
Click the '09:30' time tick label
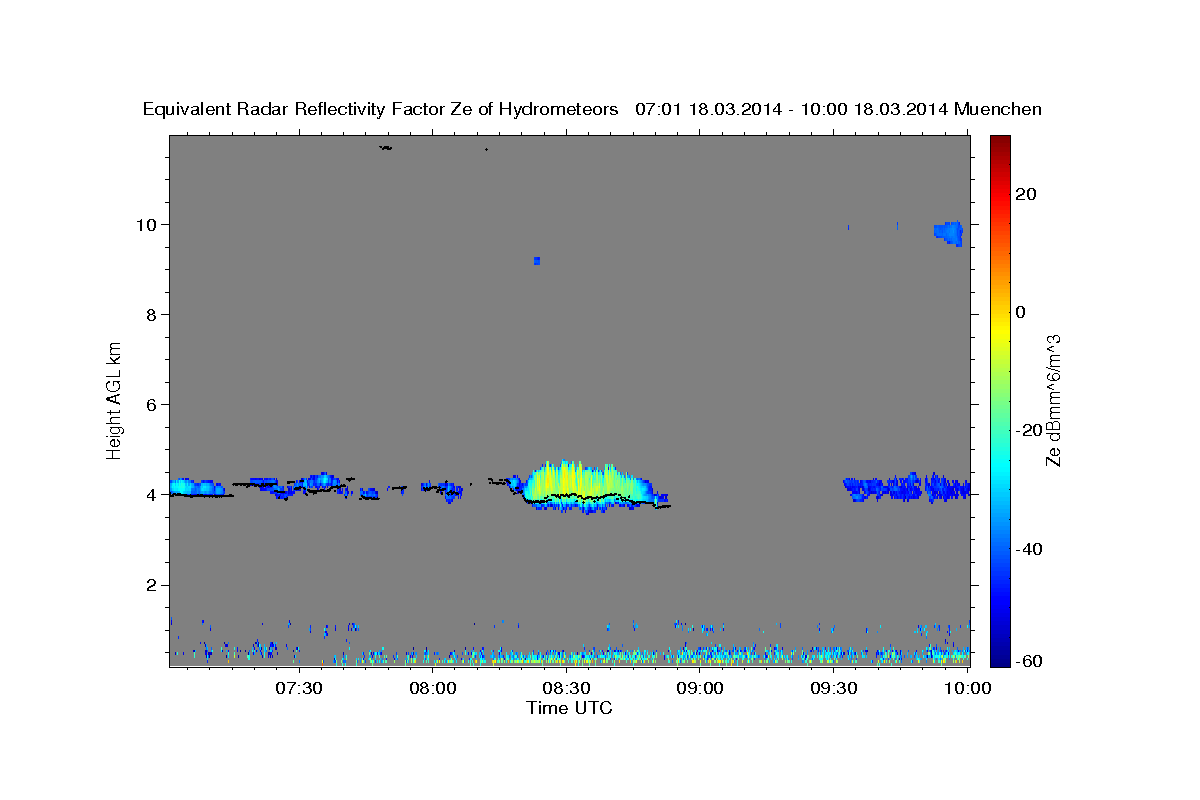click(834, 688)
